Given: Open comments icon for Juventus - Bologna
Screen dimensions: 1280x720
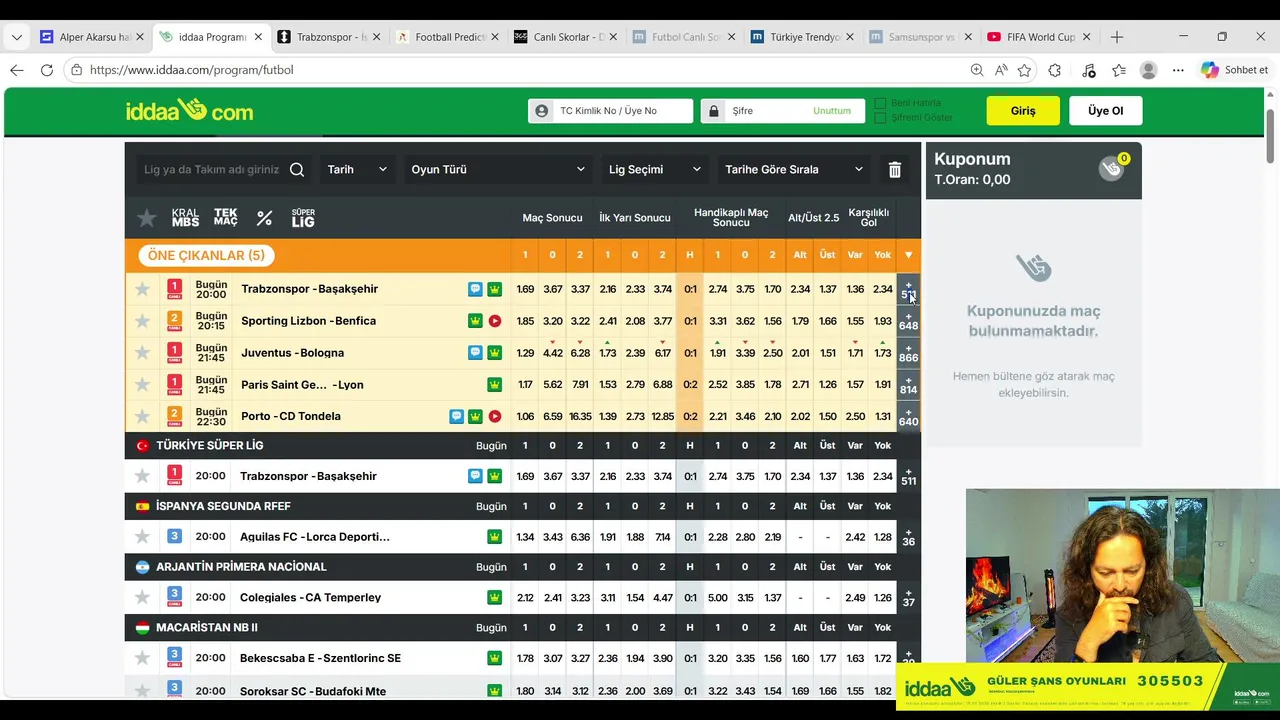Looking at the screenshot, I should (x=475, y=353).
